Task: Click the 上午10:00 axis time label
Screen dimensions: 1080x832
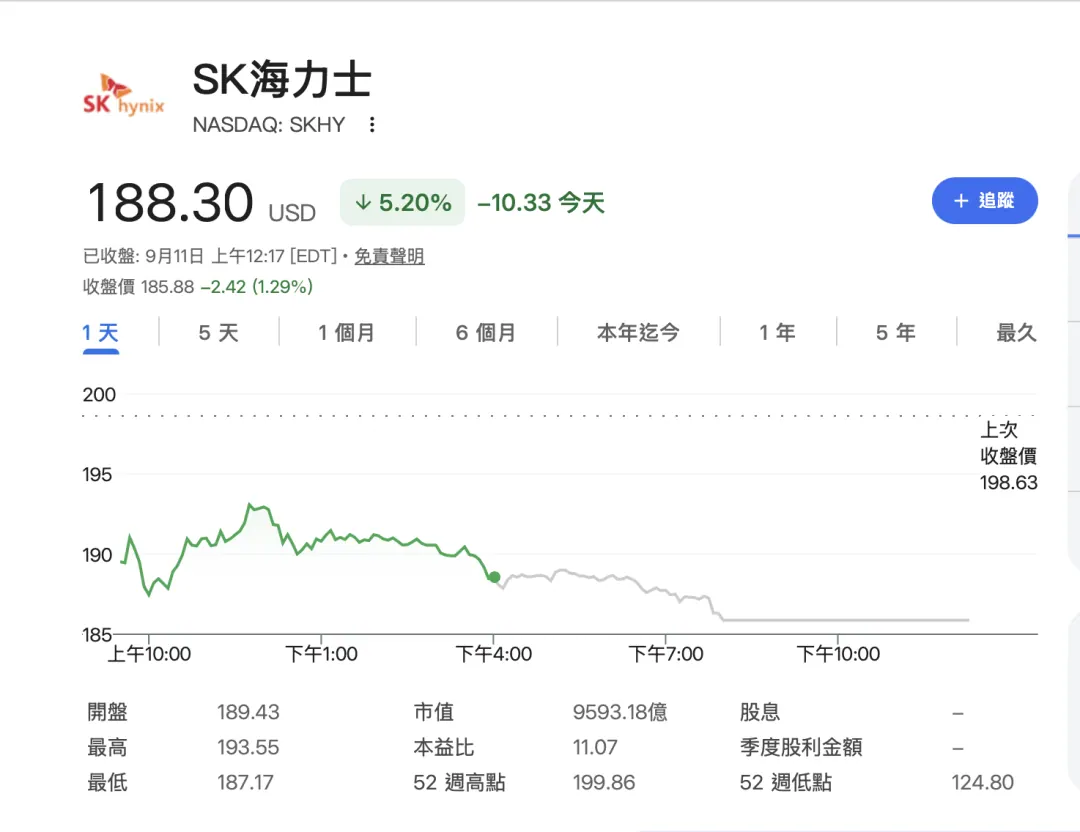Action: pos(149,654)
